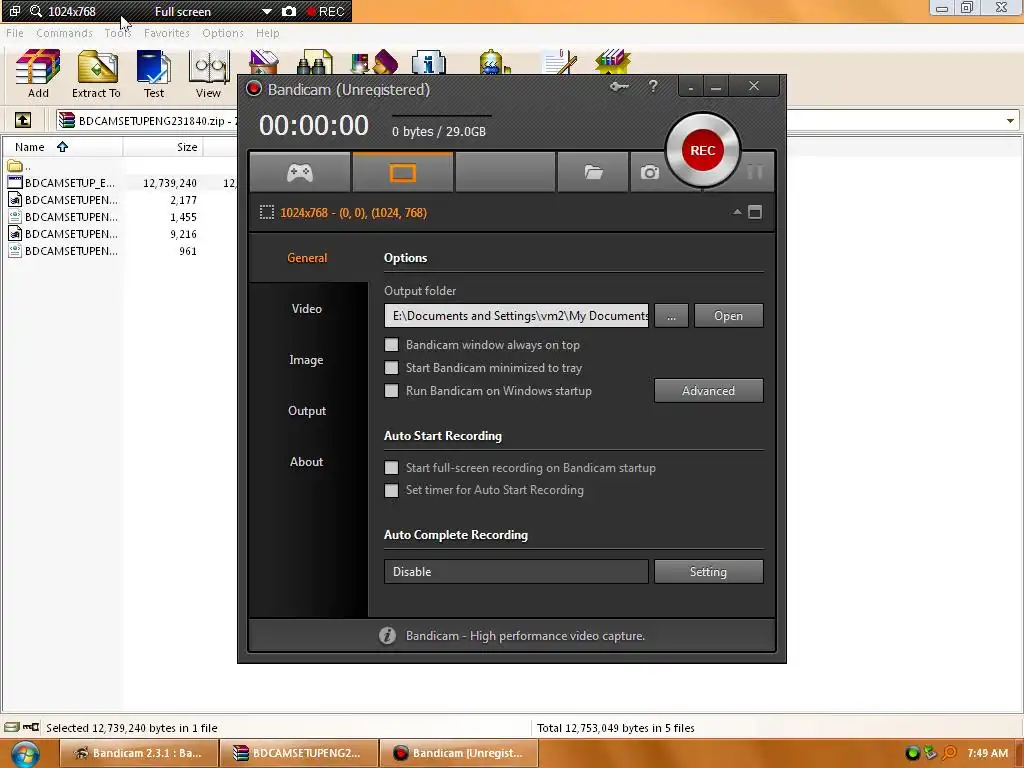1024x768 pixels.
Task: Click the output folder path field
Action: click(x=517, y=315)
